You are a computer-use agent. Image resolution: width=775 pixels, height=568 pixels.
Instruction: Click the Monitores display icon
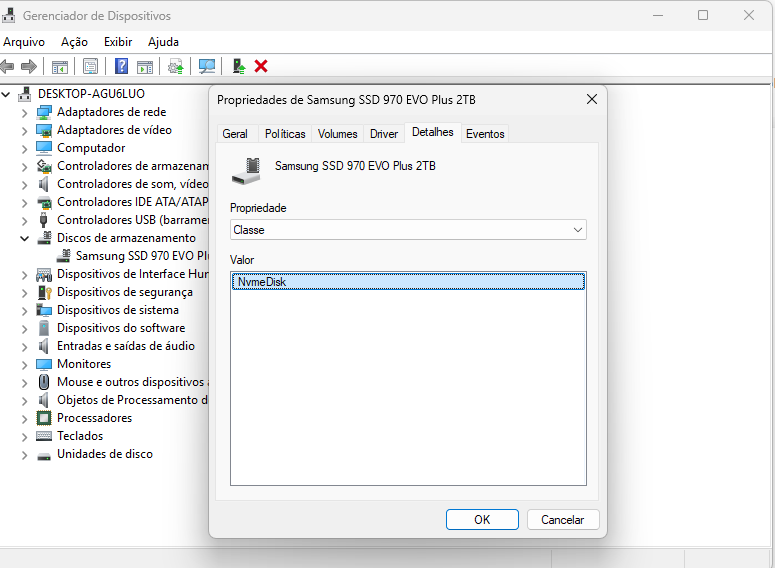click(44, 364)
